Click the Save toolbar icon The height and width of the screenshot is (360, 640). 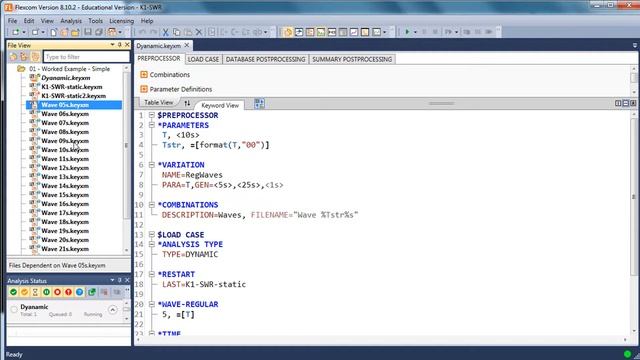click(88, 32)
